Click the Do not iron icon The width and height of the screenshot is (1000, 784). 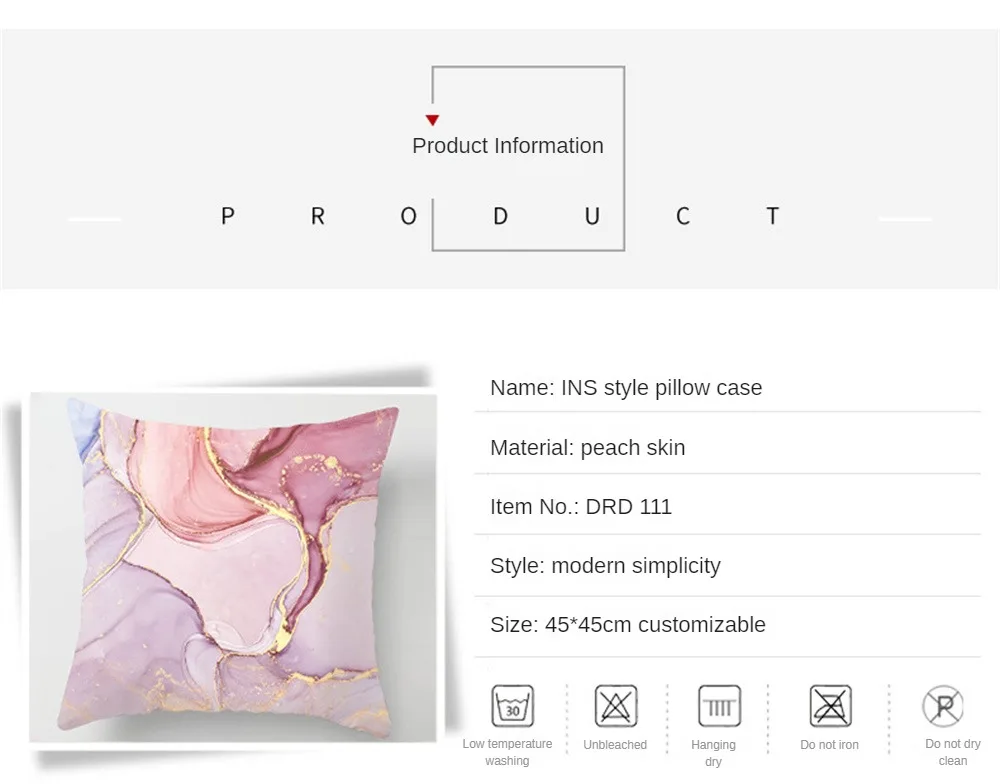click(830, 706)
